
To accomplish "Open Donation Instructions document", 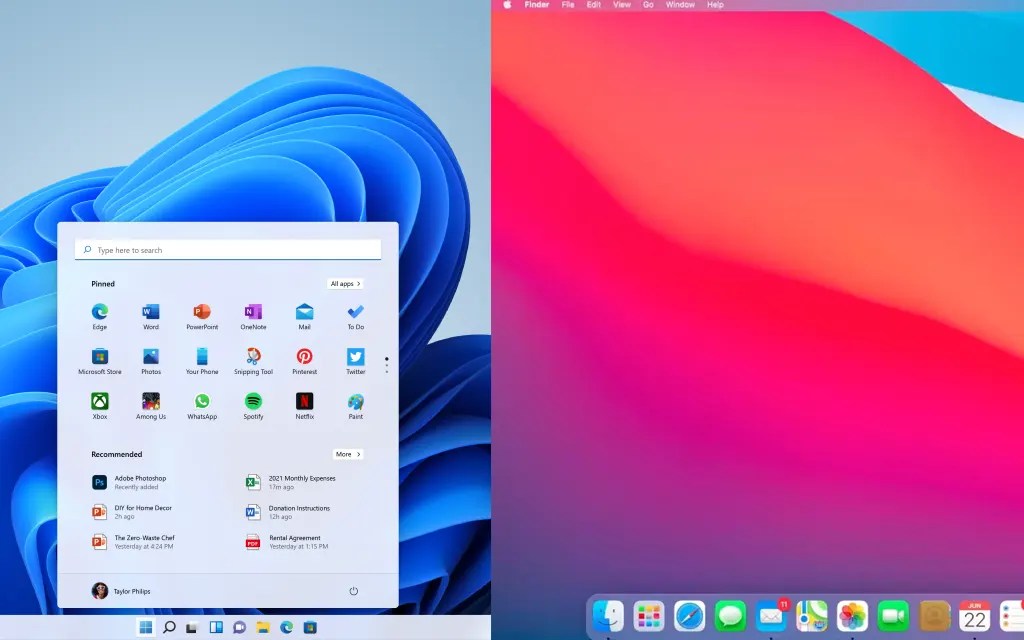I will coord(288,512).
